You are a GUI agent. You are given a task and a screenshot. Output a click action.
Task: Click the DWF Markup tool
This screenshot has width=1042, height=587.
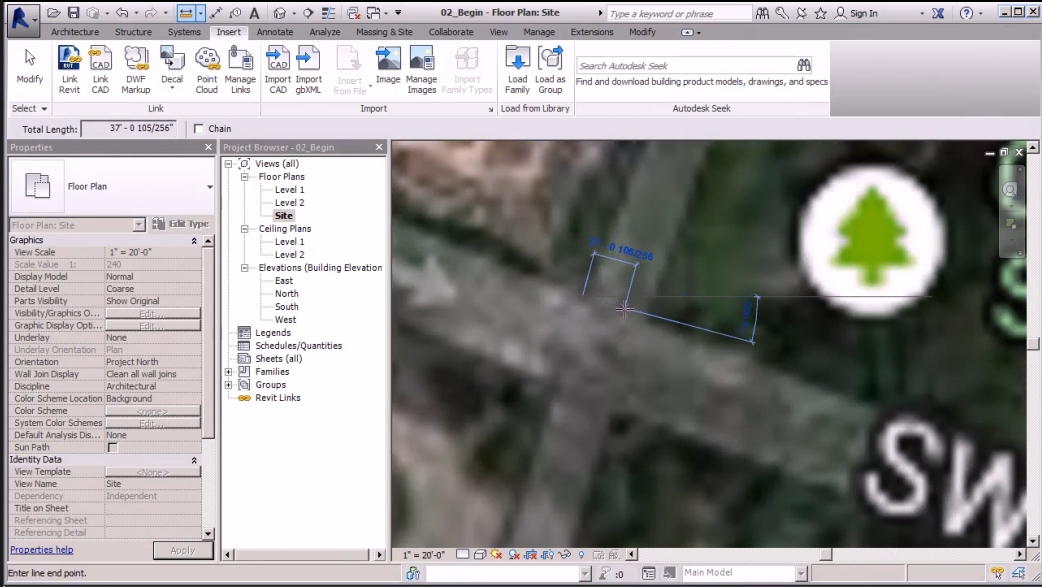136,70
